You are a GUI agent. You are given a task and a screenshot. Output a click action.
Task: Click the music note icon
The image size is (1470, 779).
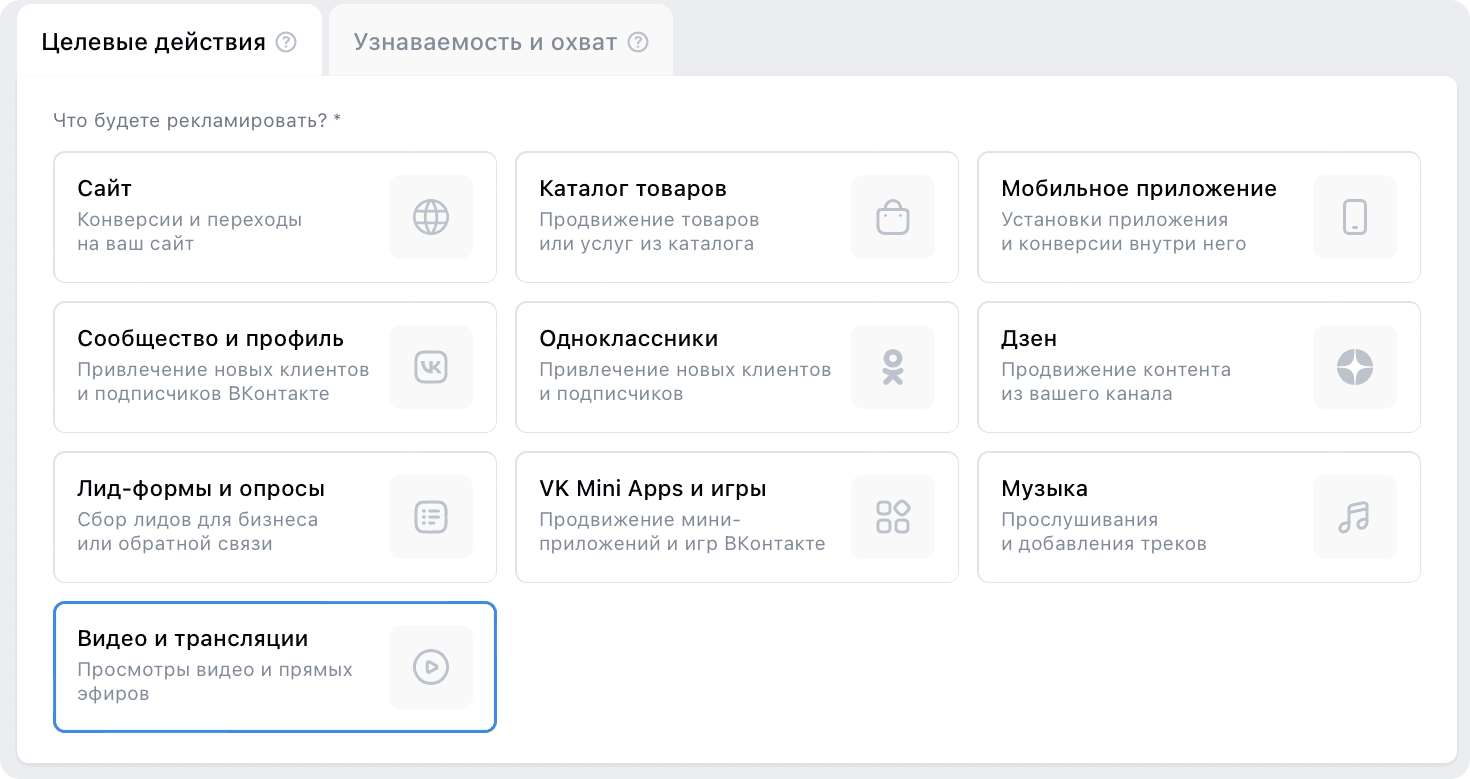(1355, 517)
